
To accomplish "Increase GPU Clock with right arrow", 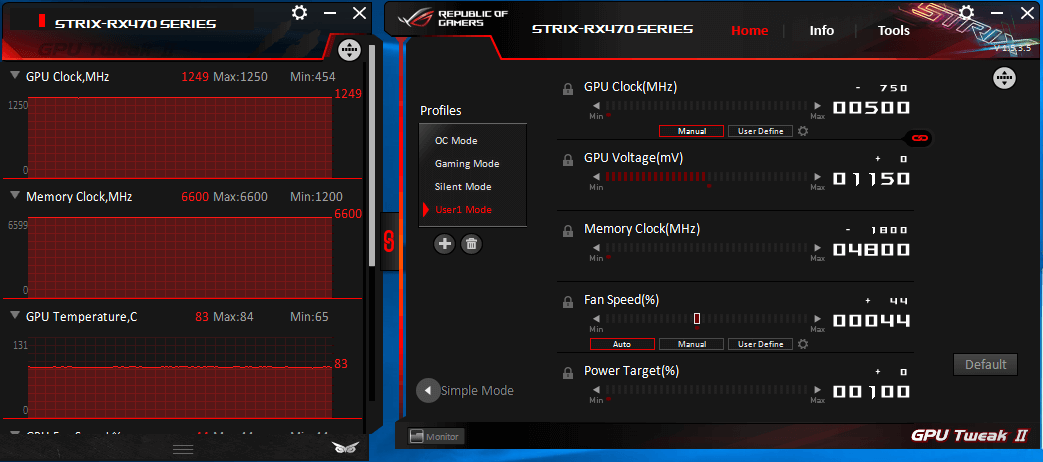I will (x=818, y=105).
